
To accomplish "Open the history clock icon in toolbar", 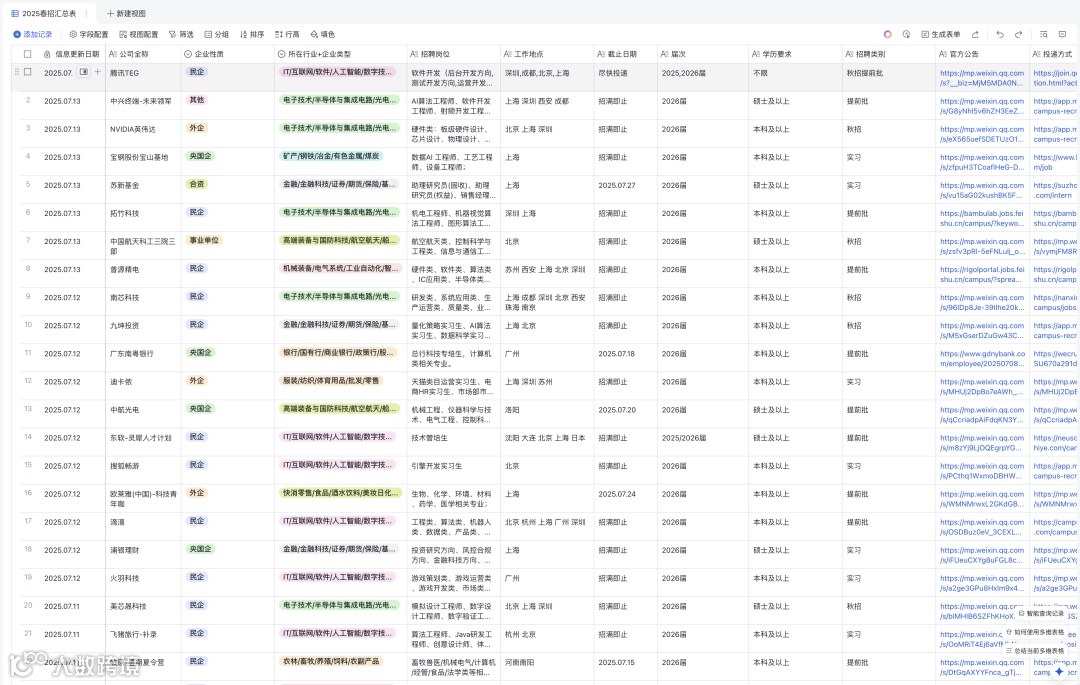I will pyautogui.click(x=906, y=34).
